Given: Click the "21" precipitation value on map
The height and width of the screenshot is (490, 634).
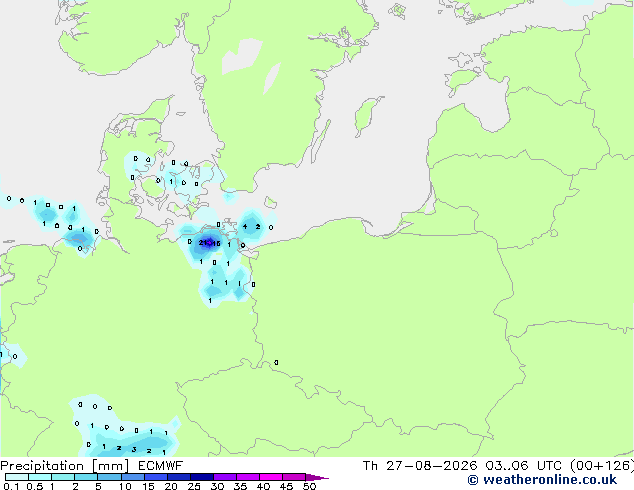Looking at the screenshot, I should 203,243.
